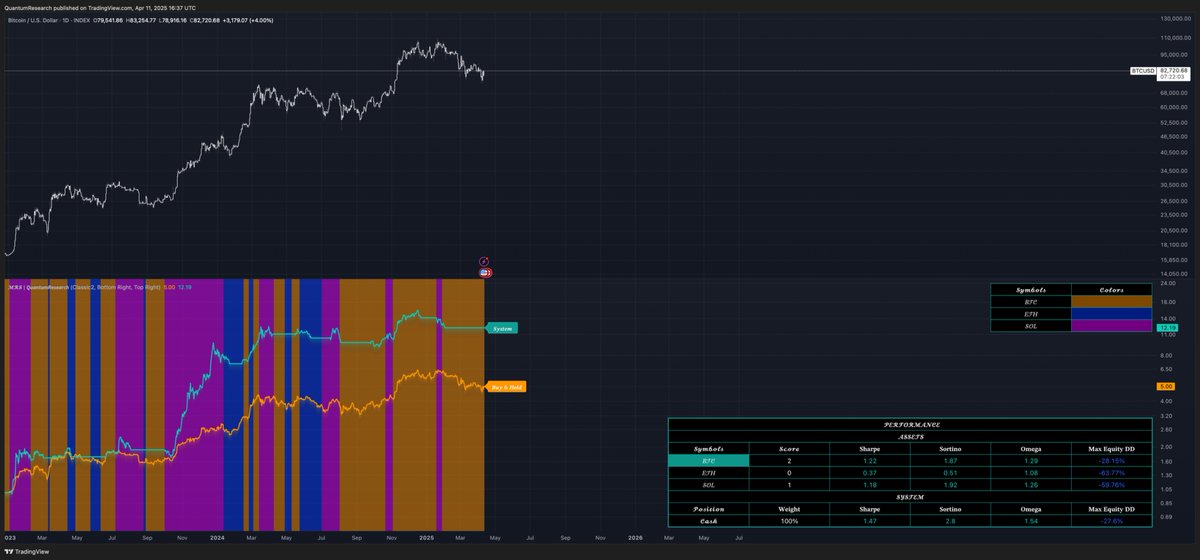The width and height of the screenshot is (1200, 560).
Task: Click the SOL symbol in performance table
Action: (x=708, y=485)
